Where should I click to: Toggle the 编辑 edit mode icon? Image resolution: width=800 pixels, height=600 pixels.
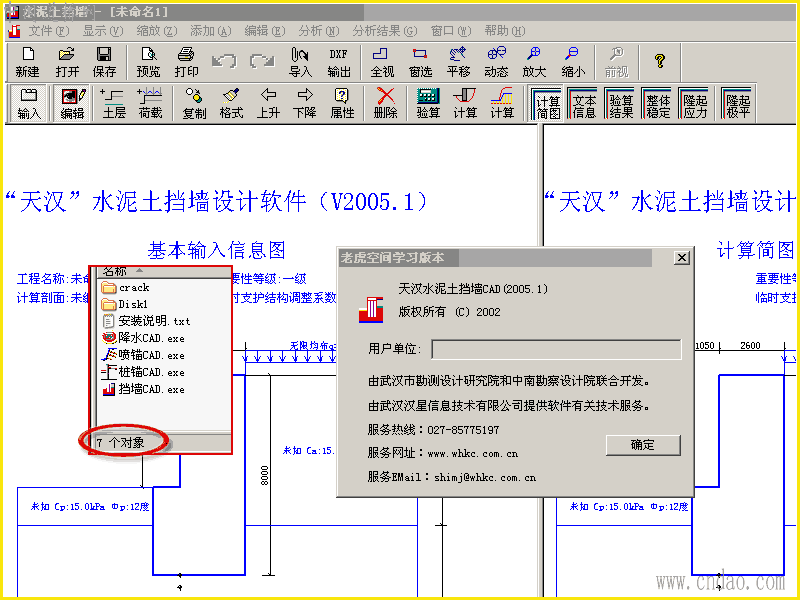(x=72, y=103)
